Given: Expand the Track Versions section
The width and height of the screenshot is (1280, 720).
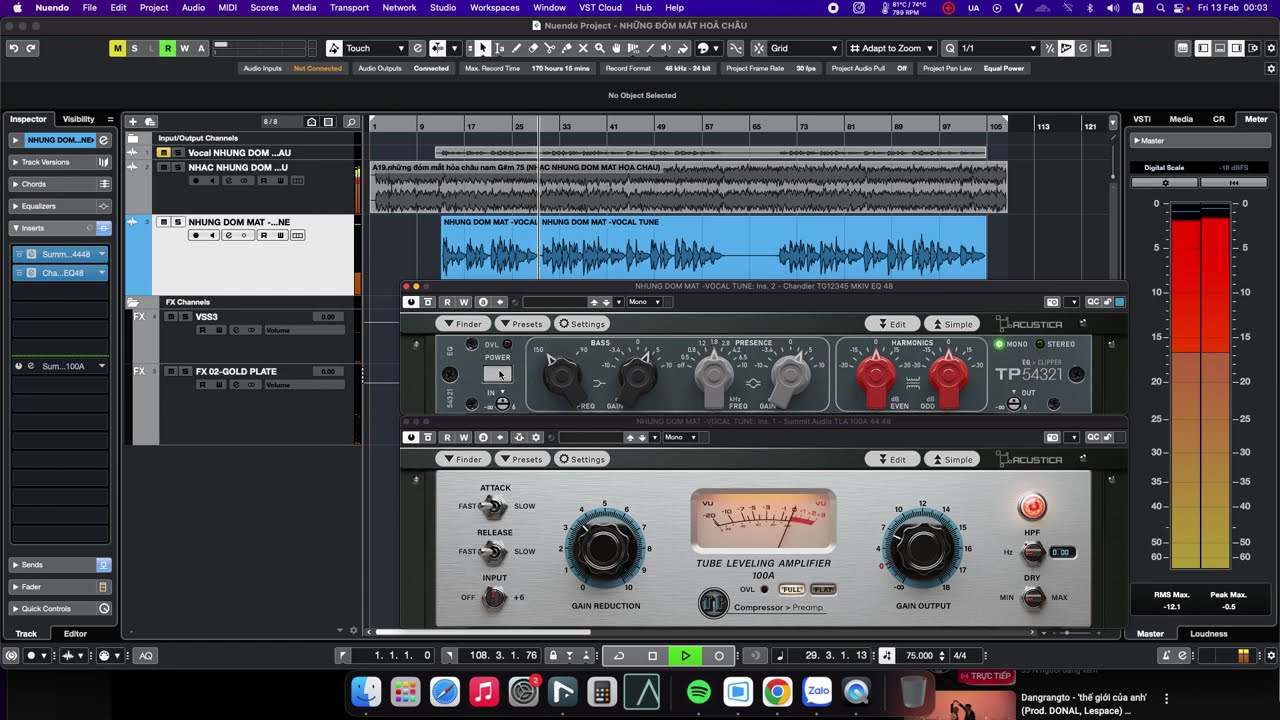Looking at the screenshot, I should point(15,162).
